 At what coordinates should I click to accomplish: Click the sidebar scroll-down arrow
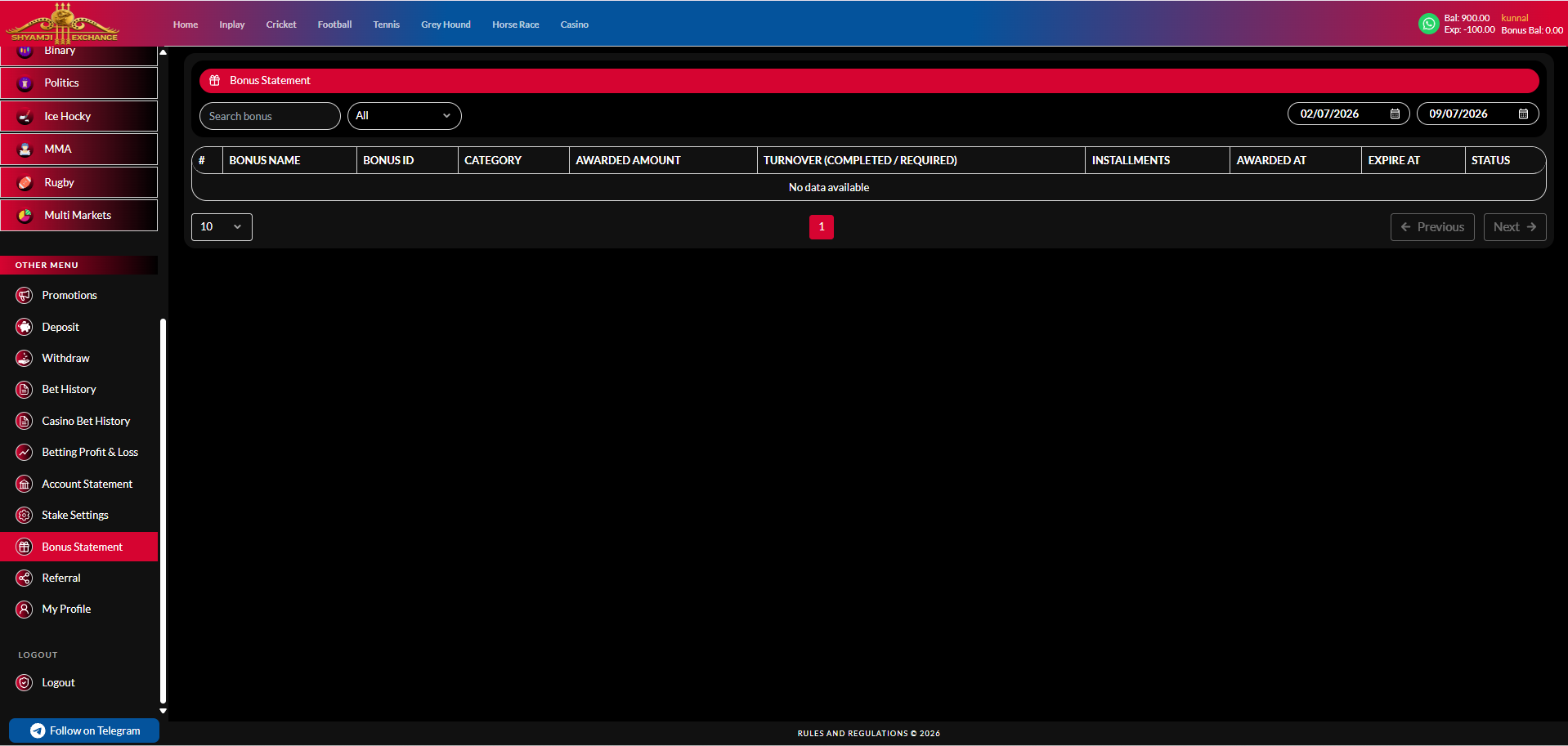[163, 711]
